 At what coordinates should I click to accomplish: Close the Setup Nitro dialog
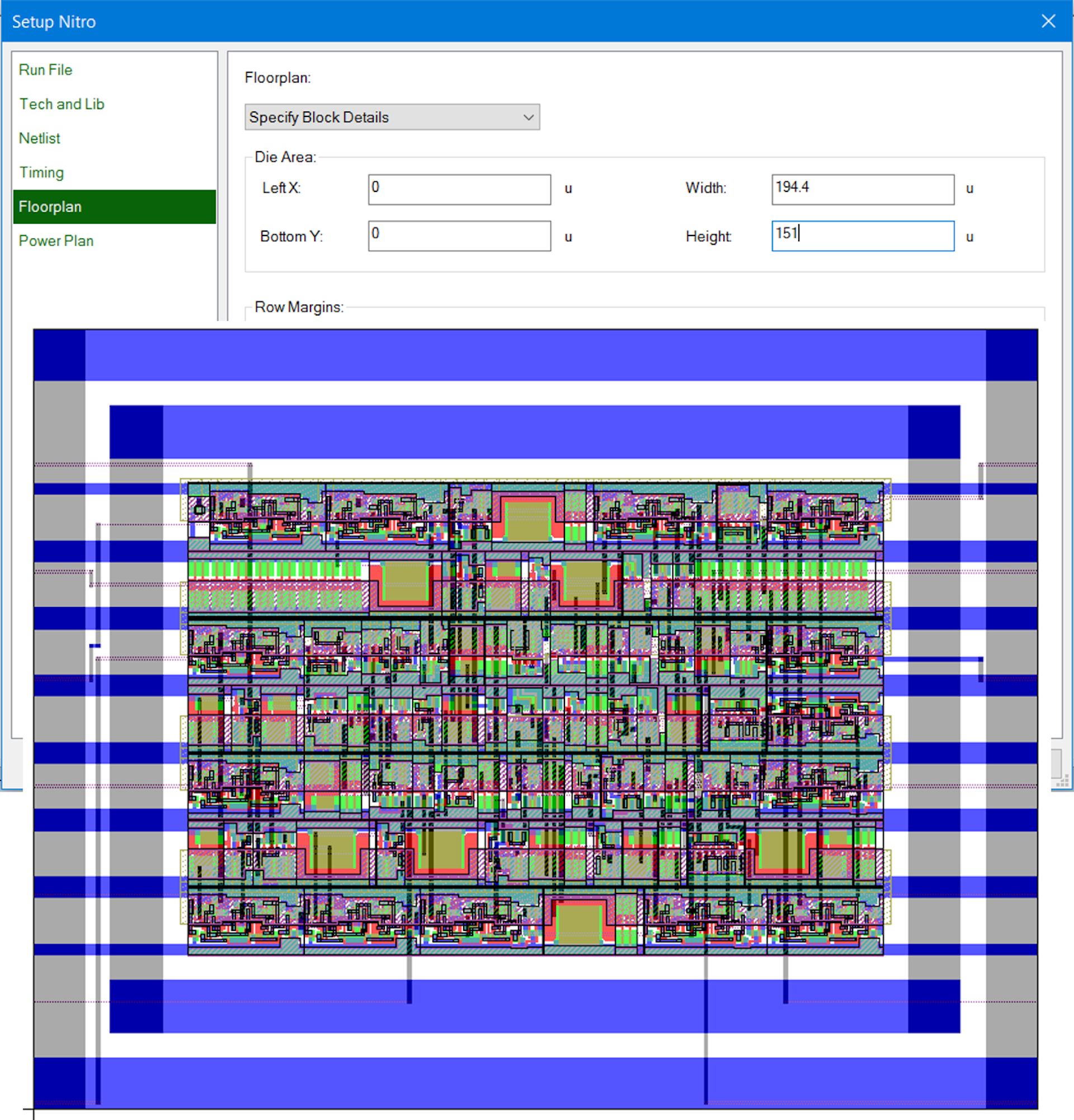1048,21
